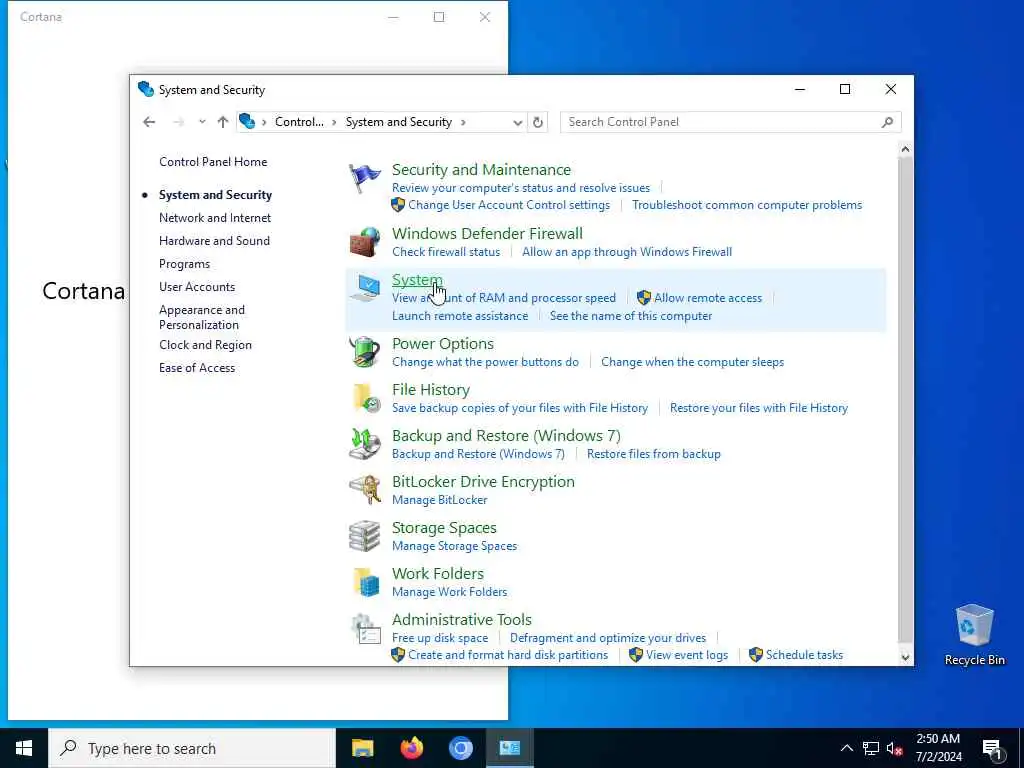
Task: Click Change User Account Control settings
Action: coord(509,205)
